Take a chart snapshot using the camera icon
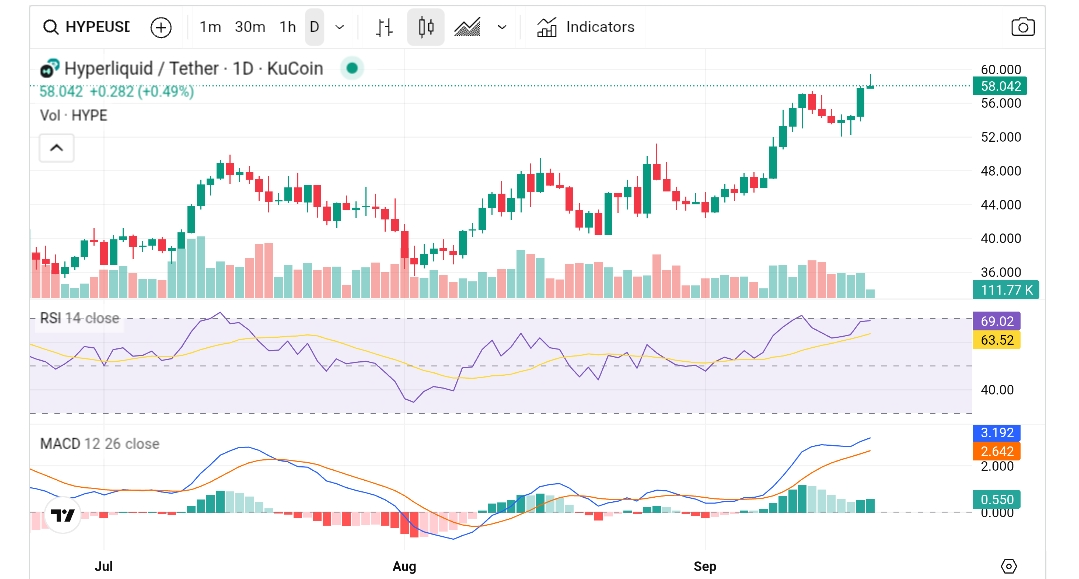Viewport: 1079px width, 579px height. click(1023, 27)
